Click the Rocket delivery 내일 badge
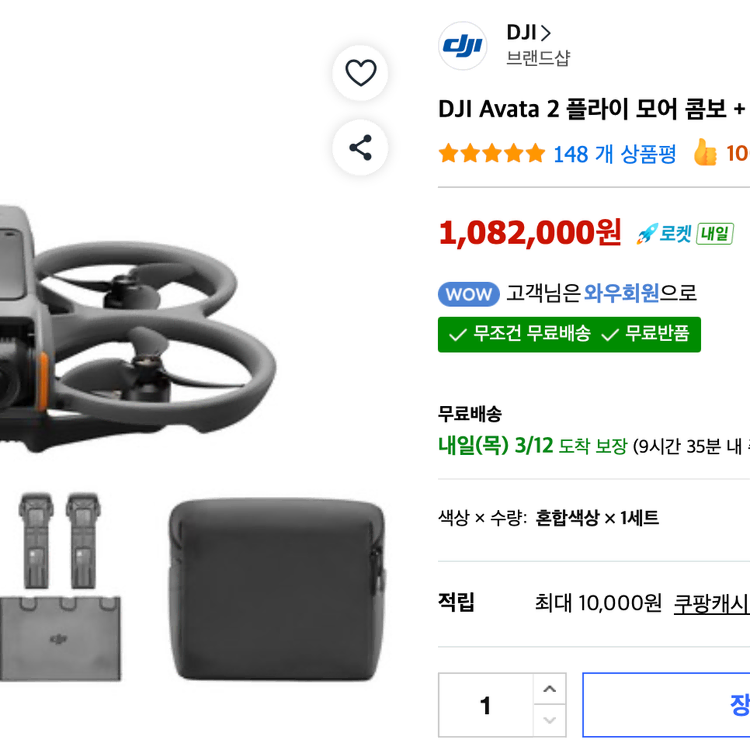The image size is (750, 750). tap(685, 234)
